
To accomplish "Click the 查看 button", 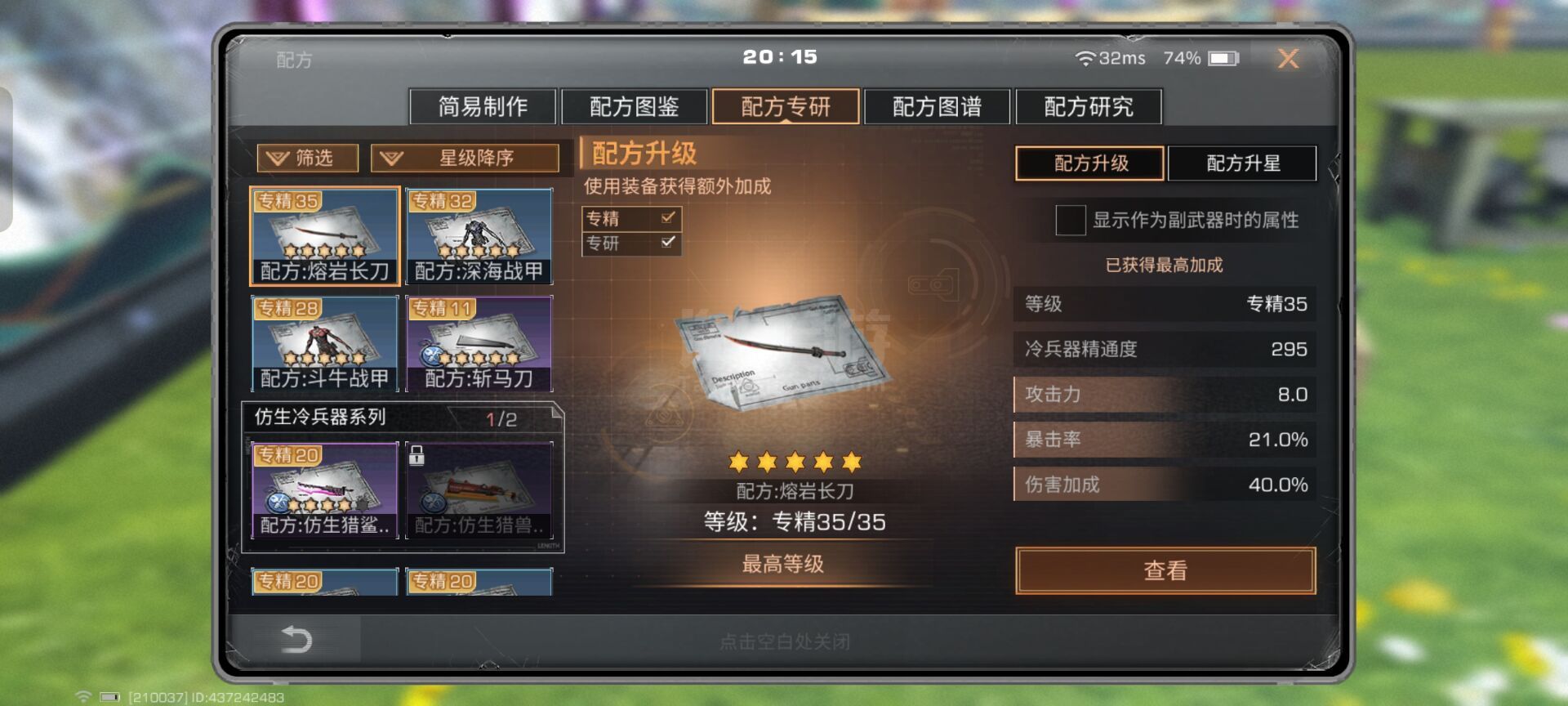I will 1165,570.
